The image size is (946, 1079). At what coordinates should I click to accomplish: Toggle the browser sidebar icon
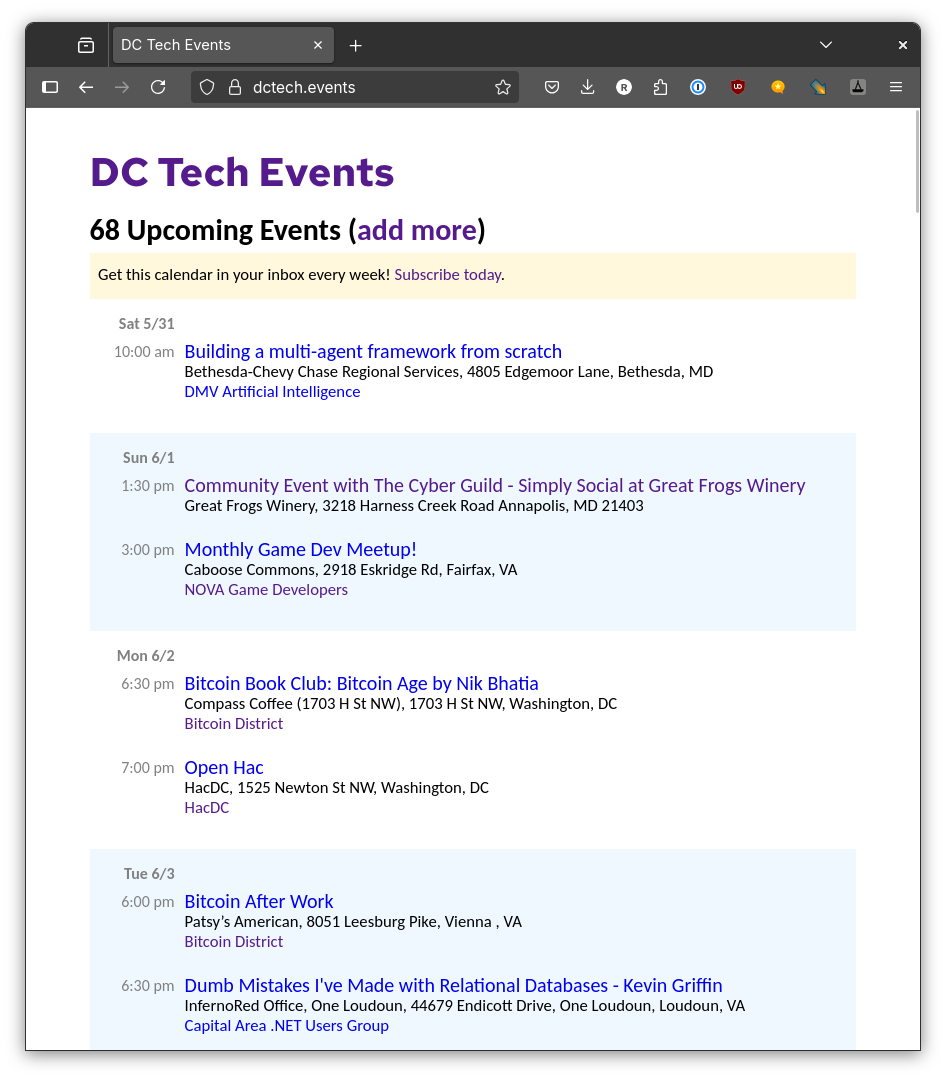click(x=50, y=87)
